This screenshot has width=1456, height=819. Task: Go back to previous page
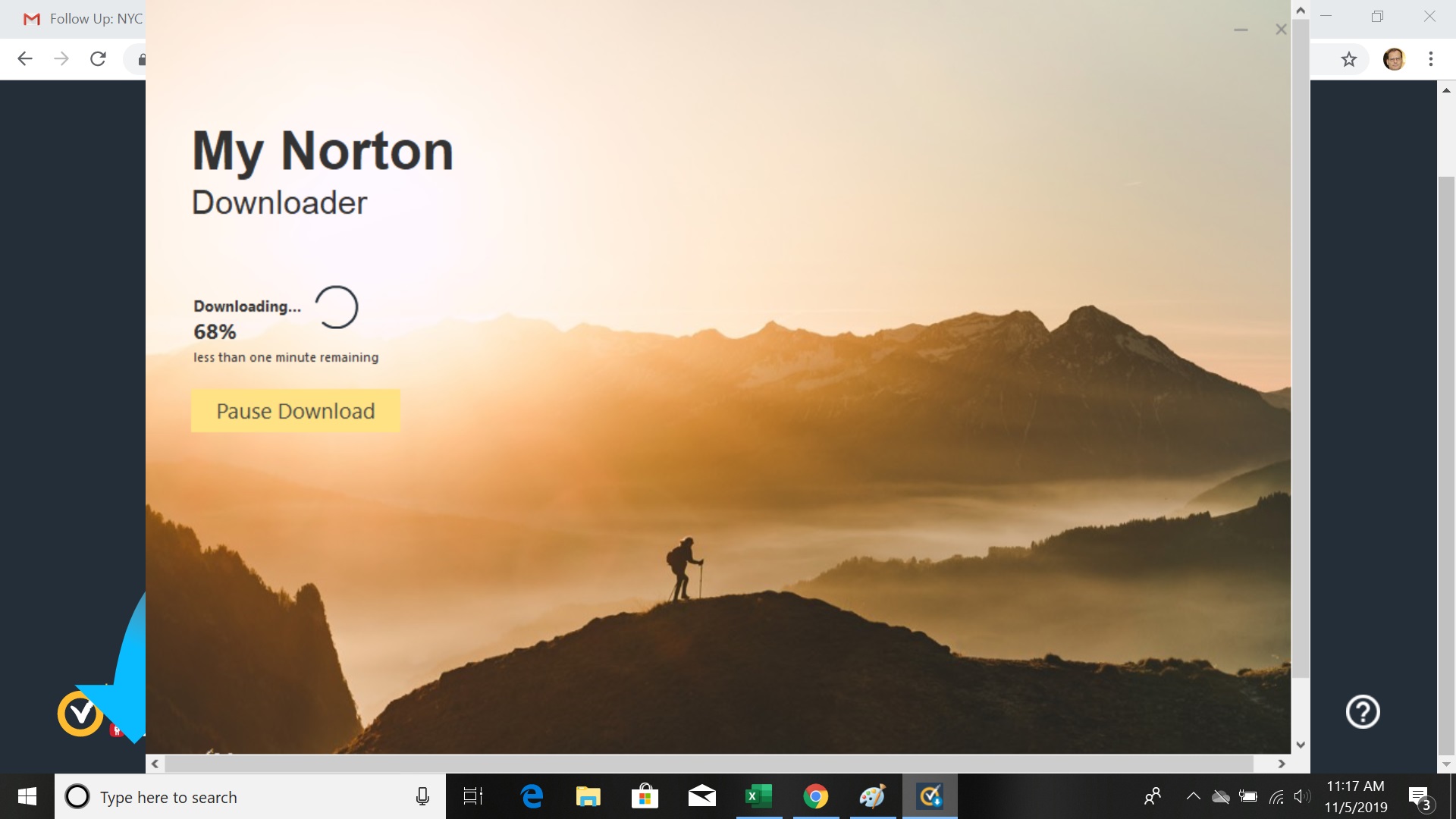[25, 59]
